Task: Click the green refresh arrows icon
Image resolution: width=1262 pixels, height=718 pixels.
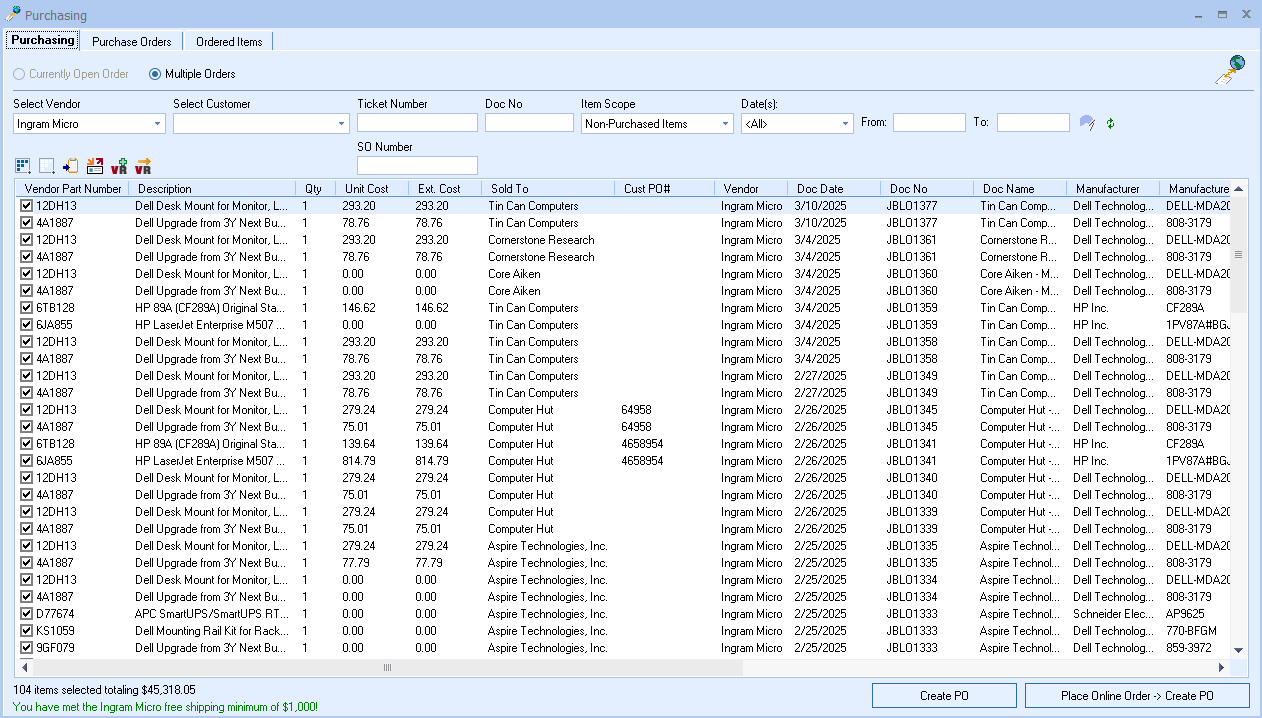Action: point(1110,123)
